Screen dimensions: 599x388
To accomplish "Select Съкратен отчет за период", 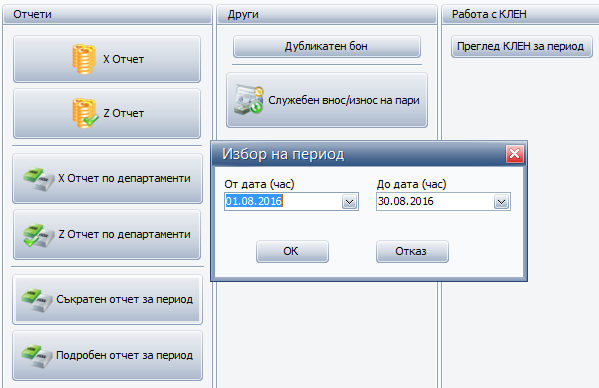I will [107, 299].
